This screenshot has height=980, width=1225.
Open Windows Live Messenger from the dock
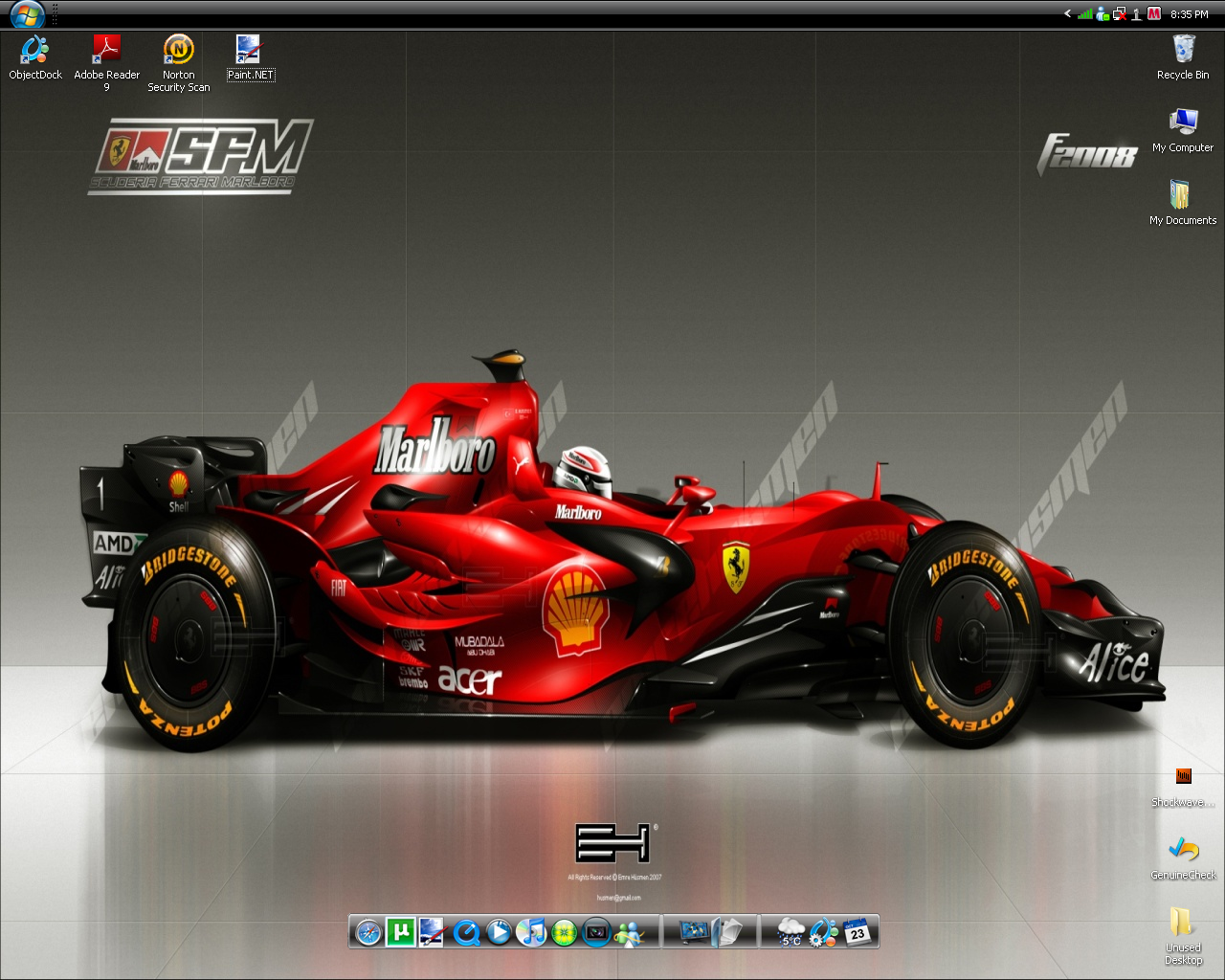629,932
